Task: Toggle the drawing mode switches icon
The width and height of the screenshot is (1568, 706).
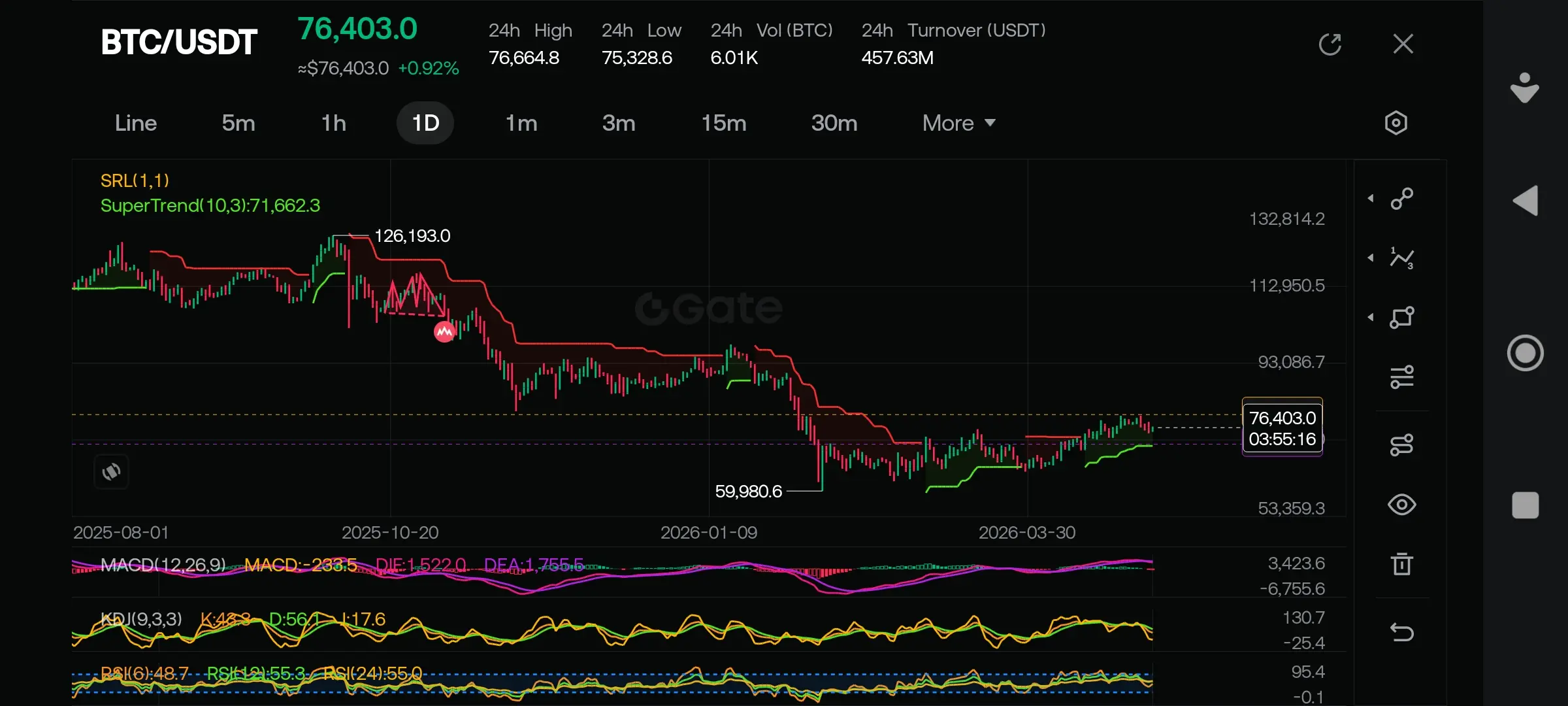Action: pyautogui.click(x=1401, y=445)
